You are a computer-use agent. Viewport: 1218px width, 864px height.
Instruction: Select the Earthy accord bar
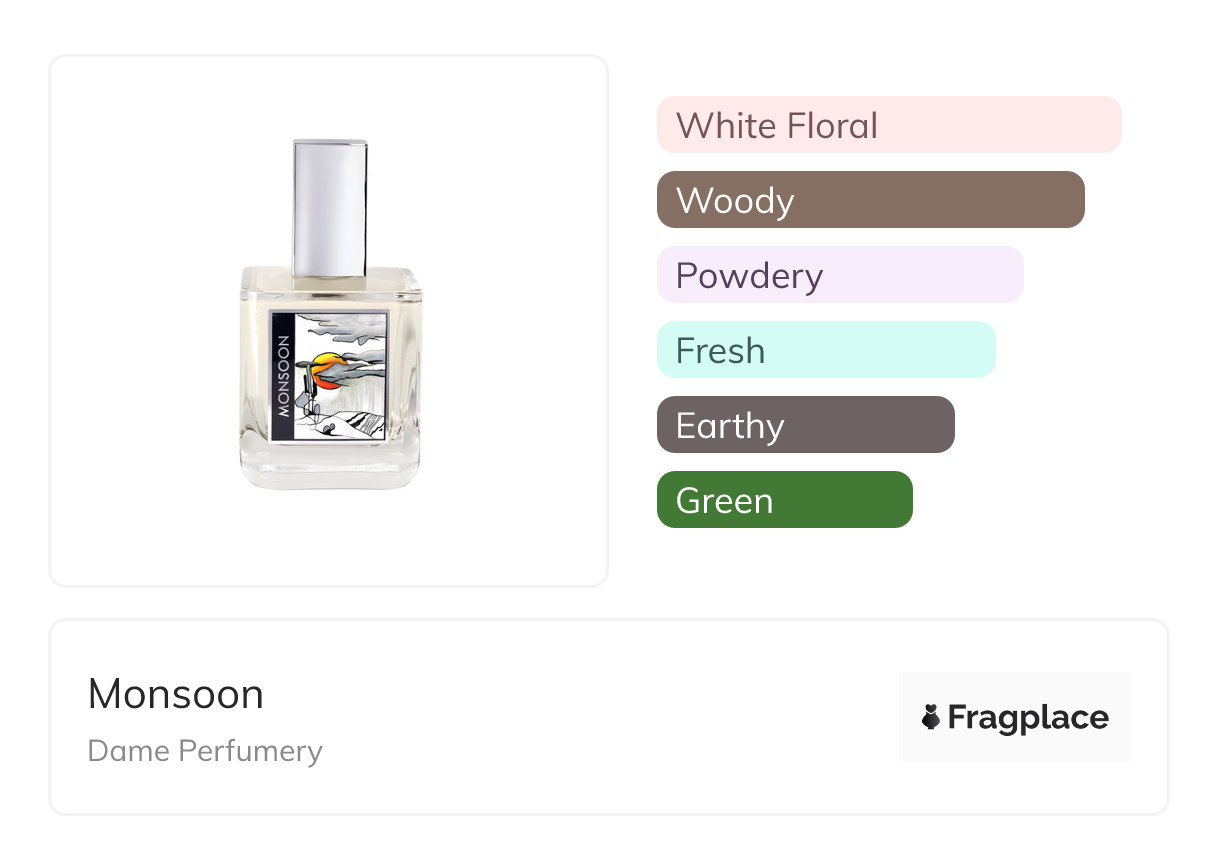[x=805, y=425]
